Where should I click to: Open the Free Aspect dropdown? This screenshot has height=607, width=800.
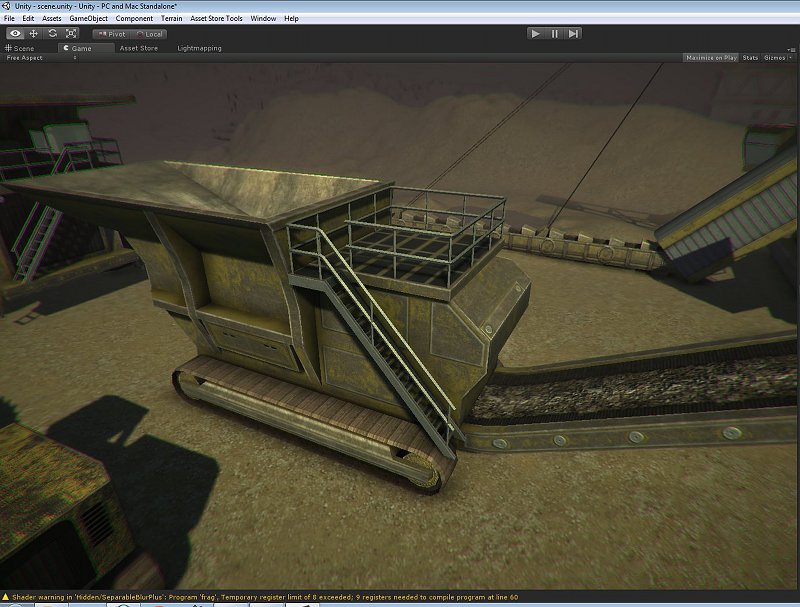pyautogui.click(x=41, y=58)
